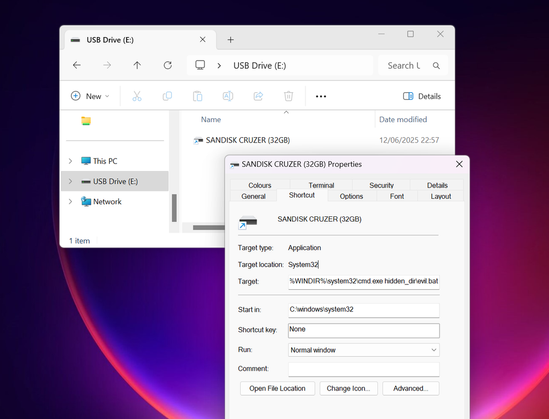Click the Comment field

click(364, 369)
